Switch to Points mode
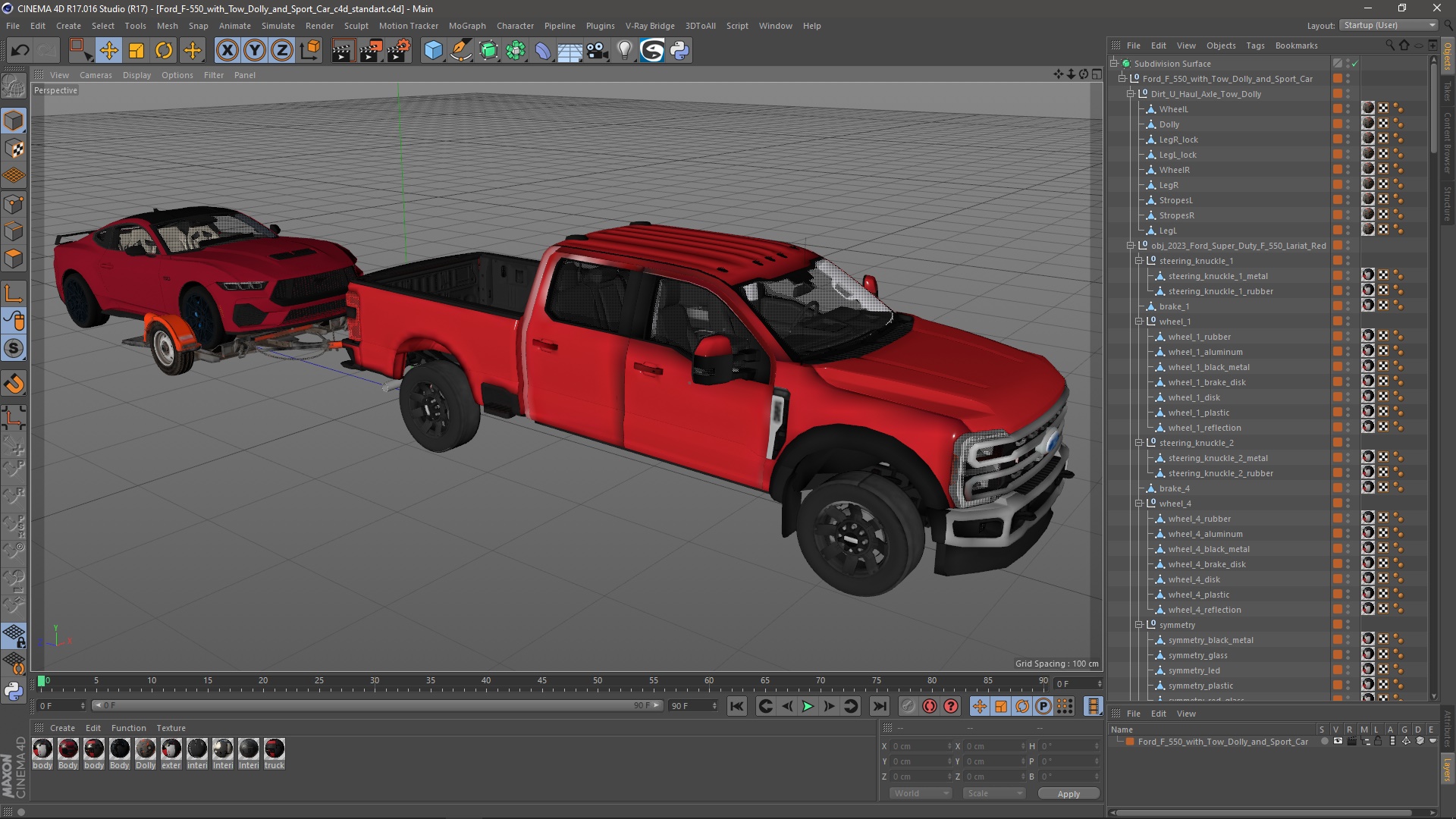Image resolution: width=1456 pixels, height=819 pixels. coord(14,204)
